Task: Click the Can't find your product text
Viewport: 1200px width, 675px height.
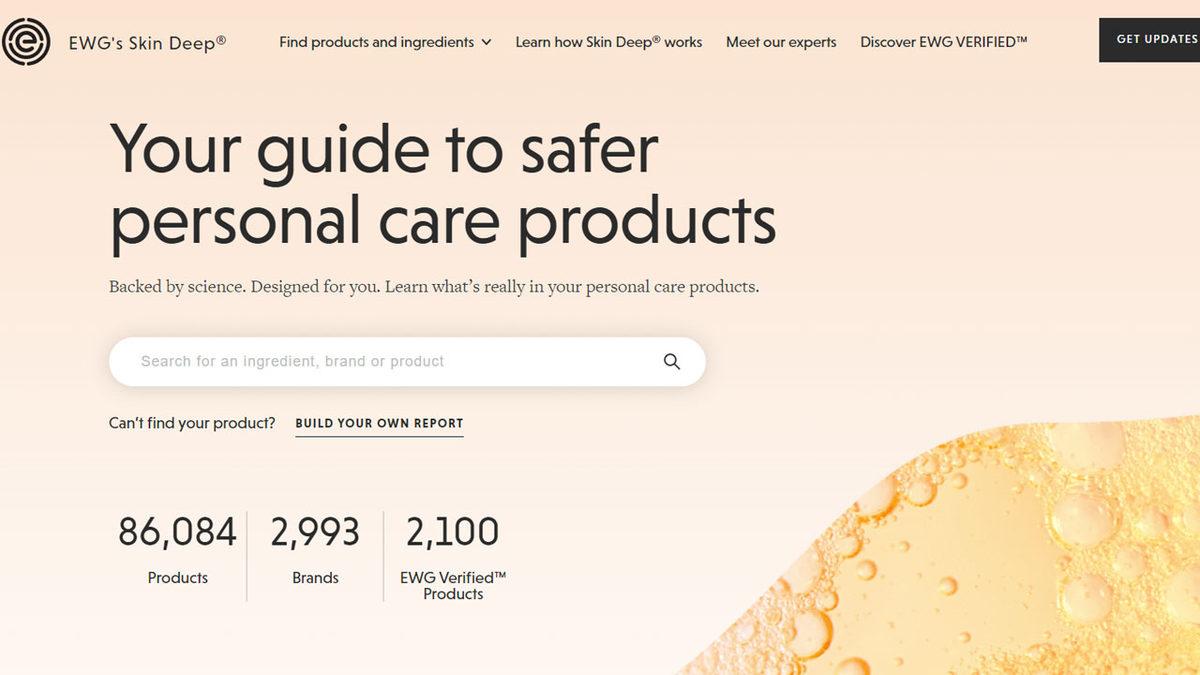Action: click(x=192, y=423)
